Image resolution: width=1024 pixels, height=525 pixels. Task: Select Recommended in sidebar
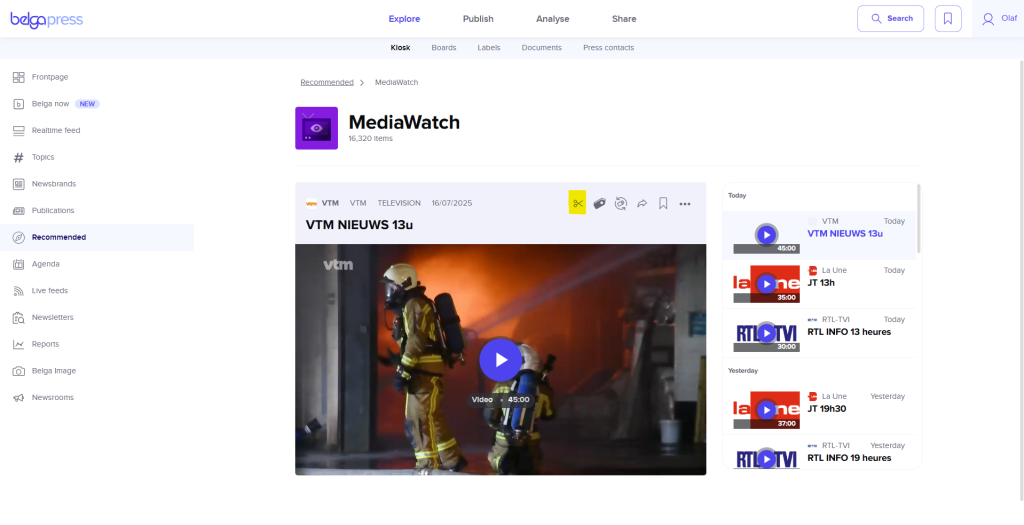(x=97, y=238)
